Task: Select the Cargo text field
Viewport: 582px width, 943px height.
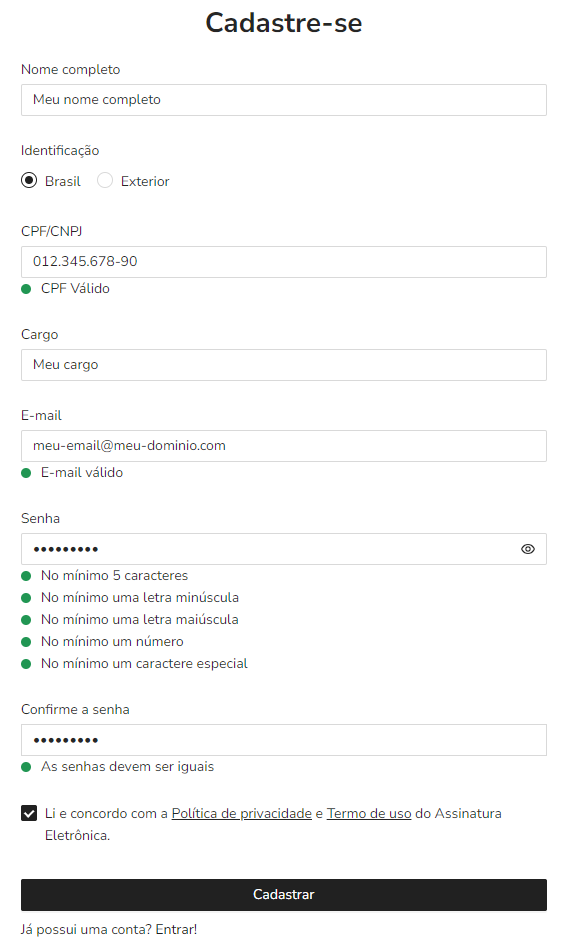Action: 284,365
